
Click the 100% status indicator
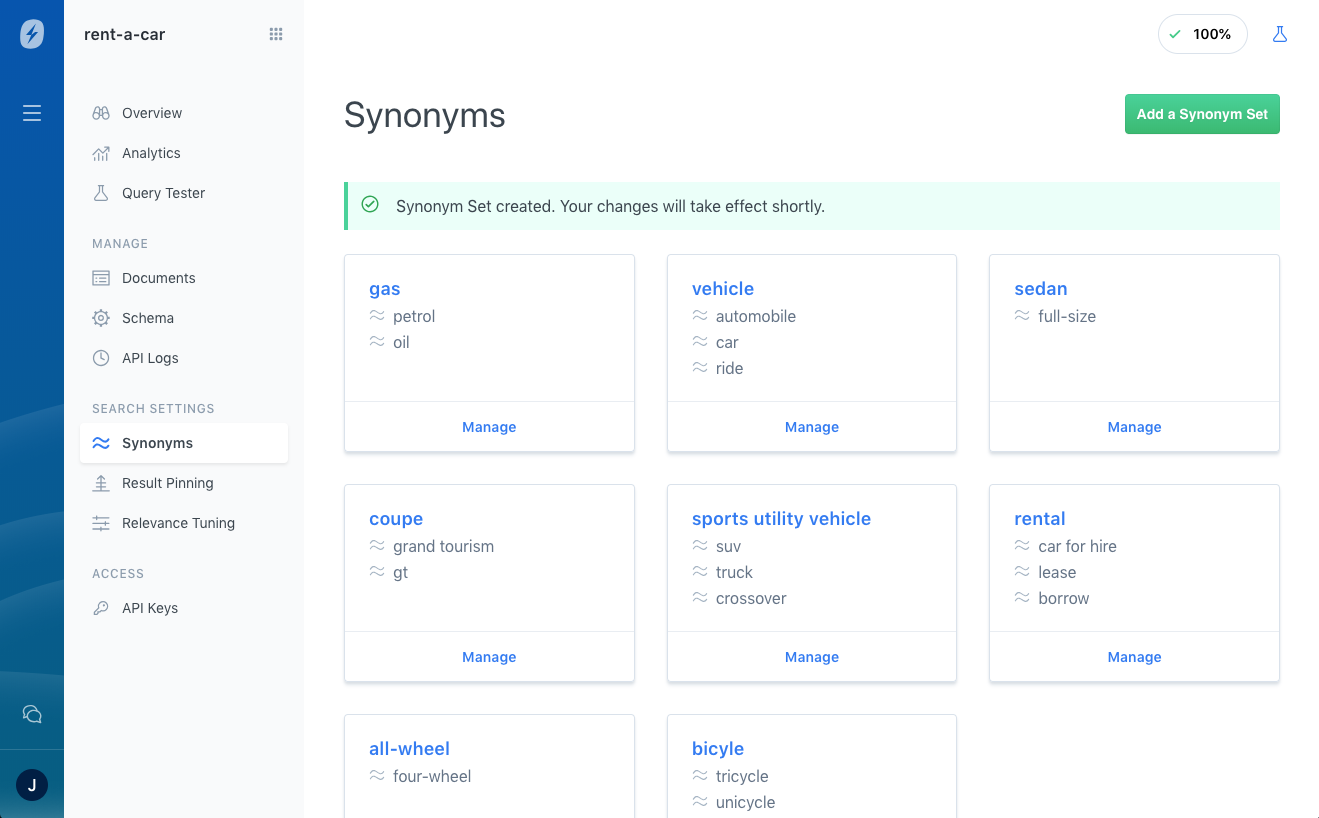click(1202, 34)
